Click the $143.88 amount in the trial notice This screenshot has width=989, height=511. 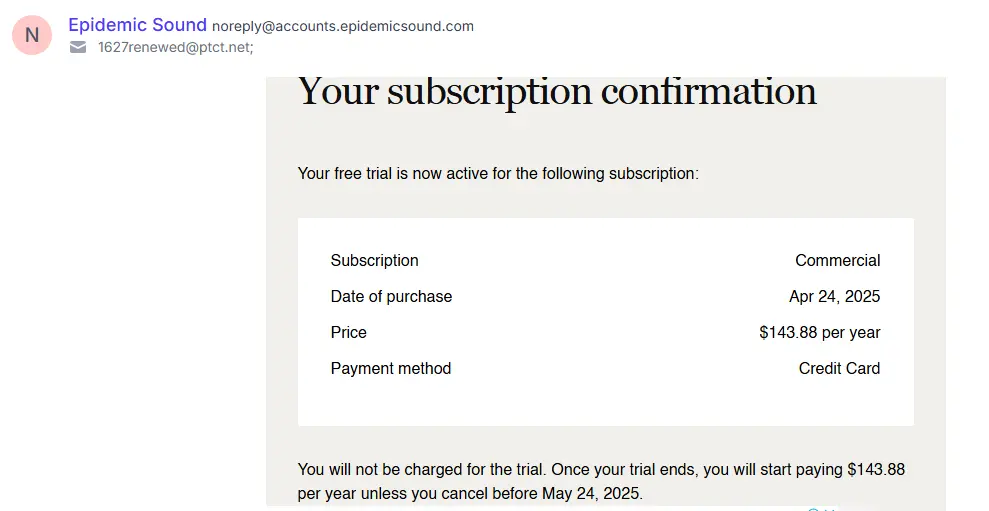tap(876, 469)
